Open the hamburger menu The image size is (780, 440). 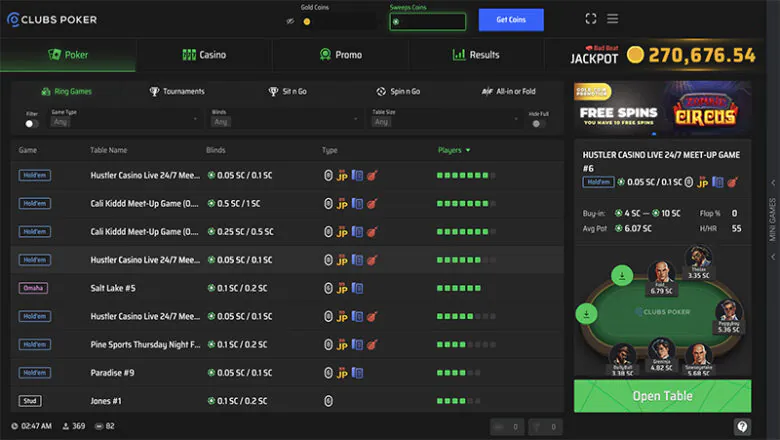pyautogui.click(x=612, y=19)
